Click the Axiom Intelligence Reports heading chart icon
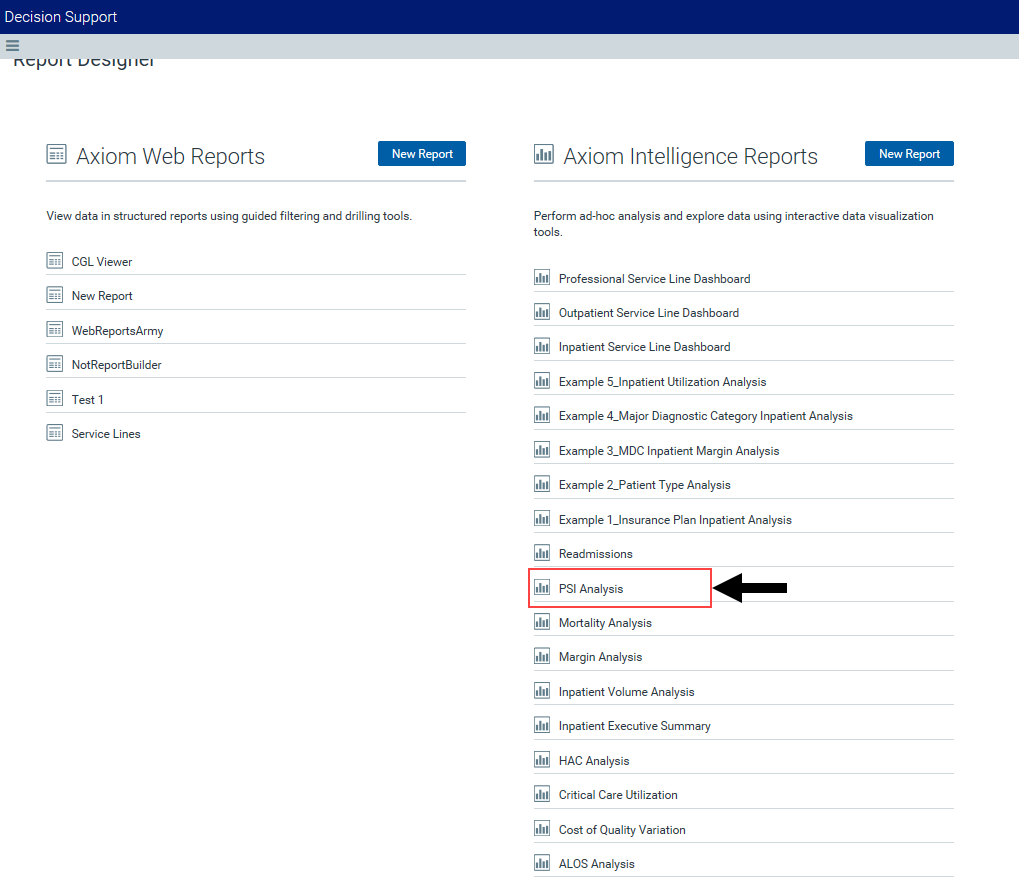The width and height of the screenshot is (1019, 880). click(x=543, y=154)
